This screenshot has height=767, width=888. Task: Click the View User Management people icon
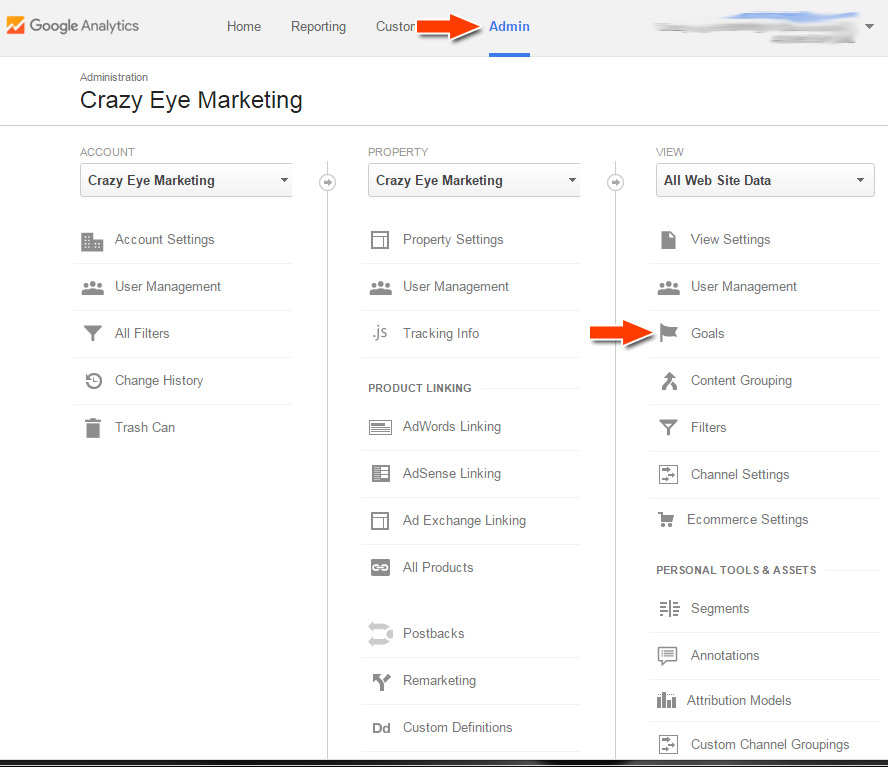point(668,288)
